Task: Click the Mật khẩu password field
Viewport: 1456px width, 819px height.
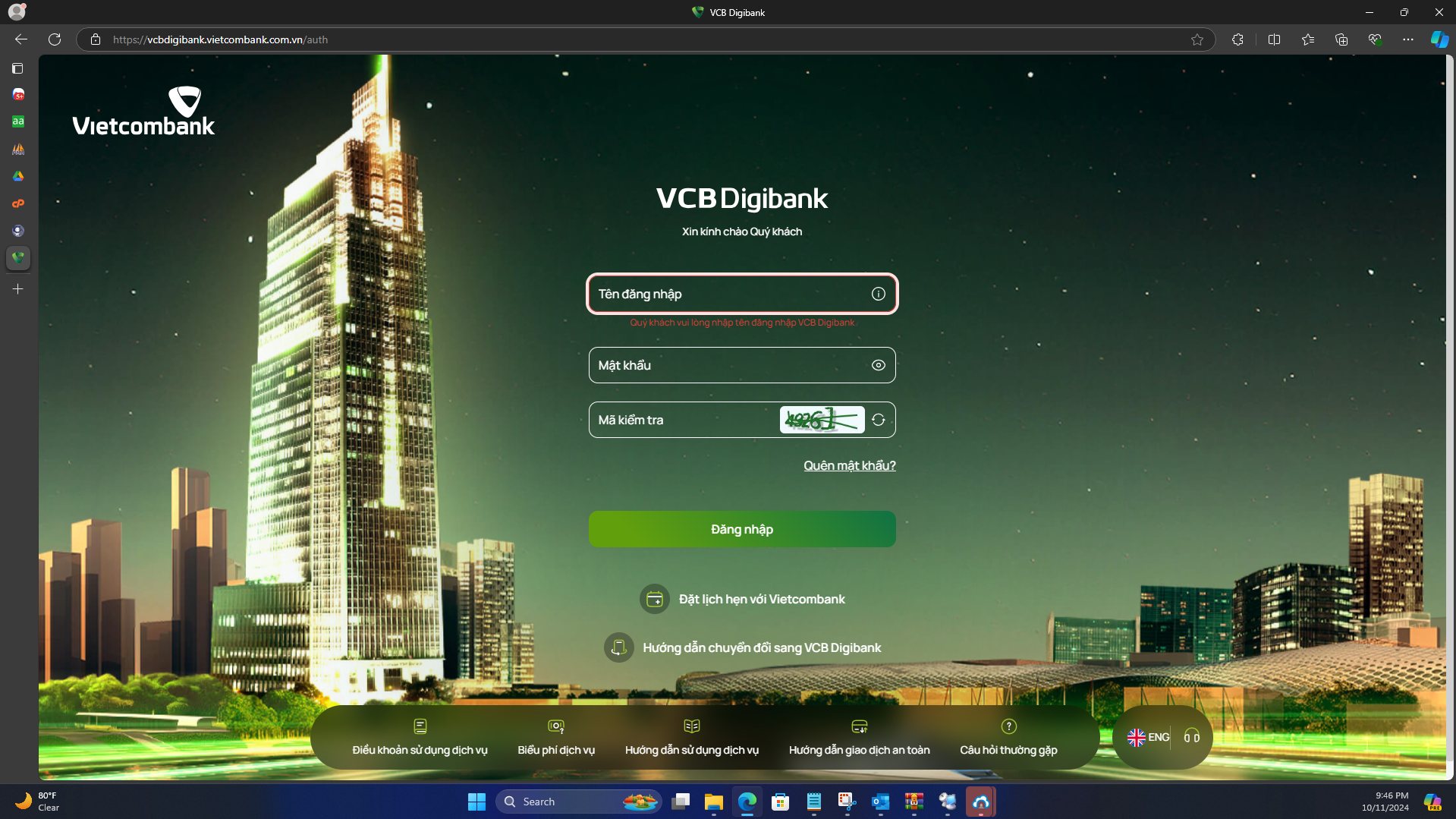Action: tap(742, 365)
